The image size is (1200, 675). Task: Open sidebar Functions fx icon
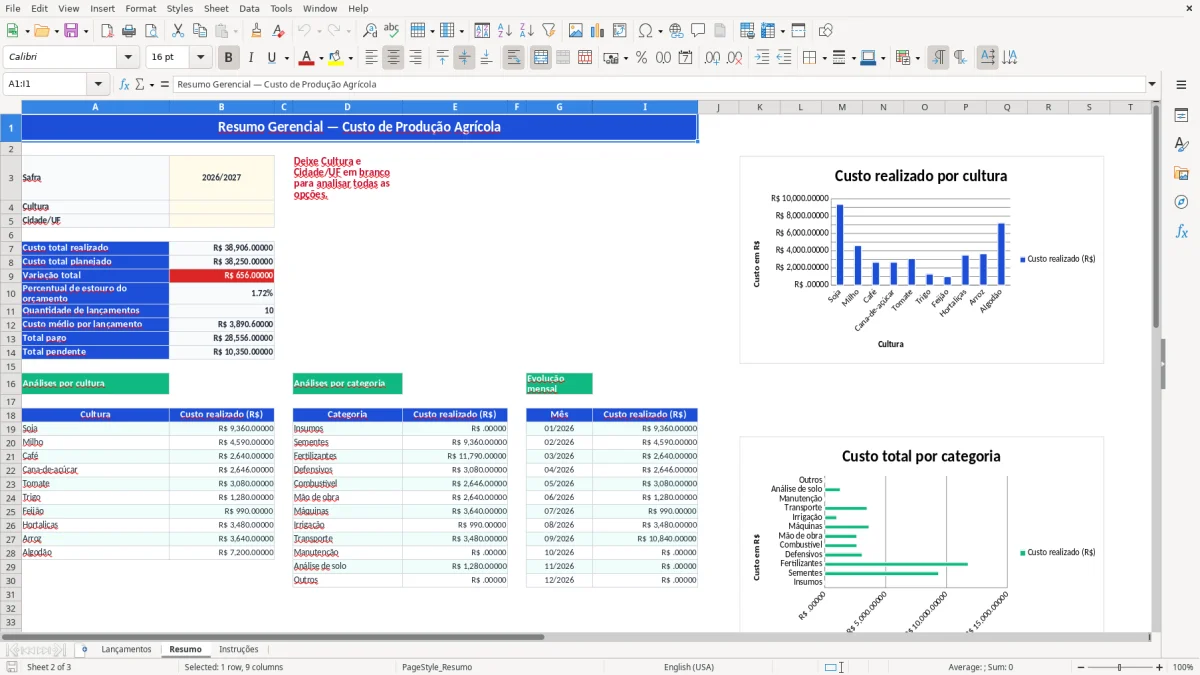pyautogui.click(x=1181, y=231)
